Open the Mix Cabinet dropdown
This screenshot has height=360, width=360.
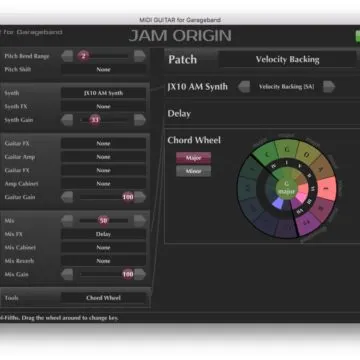[x=103, y=248]
